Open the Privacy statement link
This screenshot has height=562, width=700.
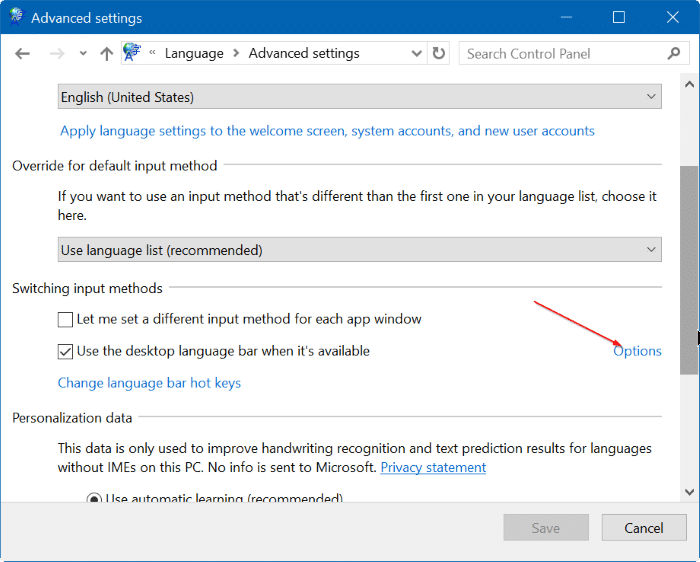[433, 467]
